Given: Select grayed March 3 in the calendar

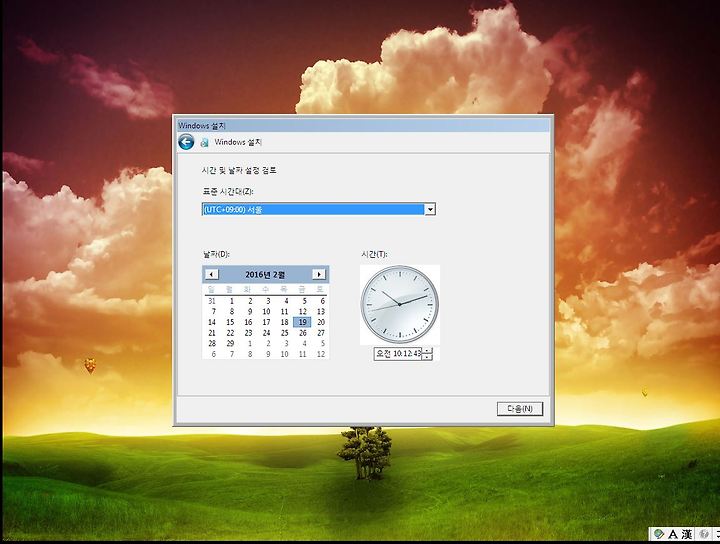Looking at the screenshot, I should (286, 343).
